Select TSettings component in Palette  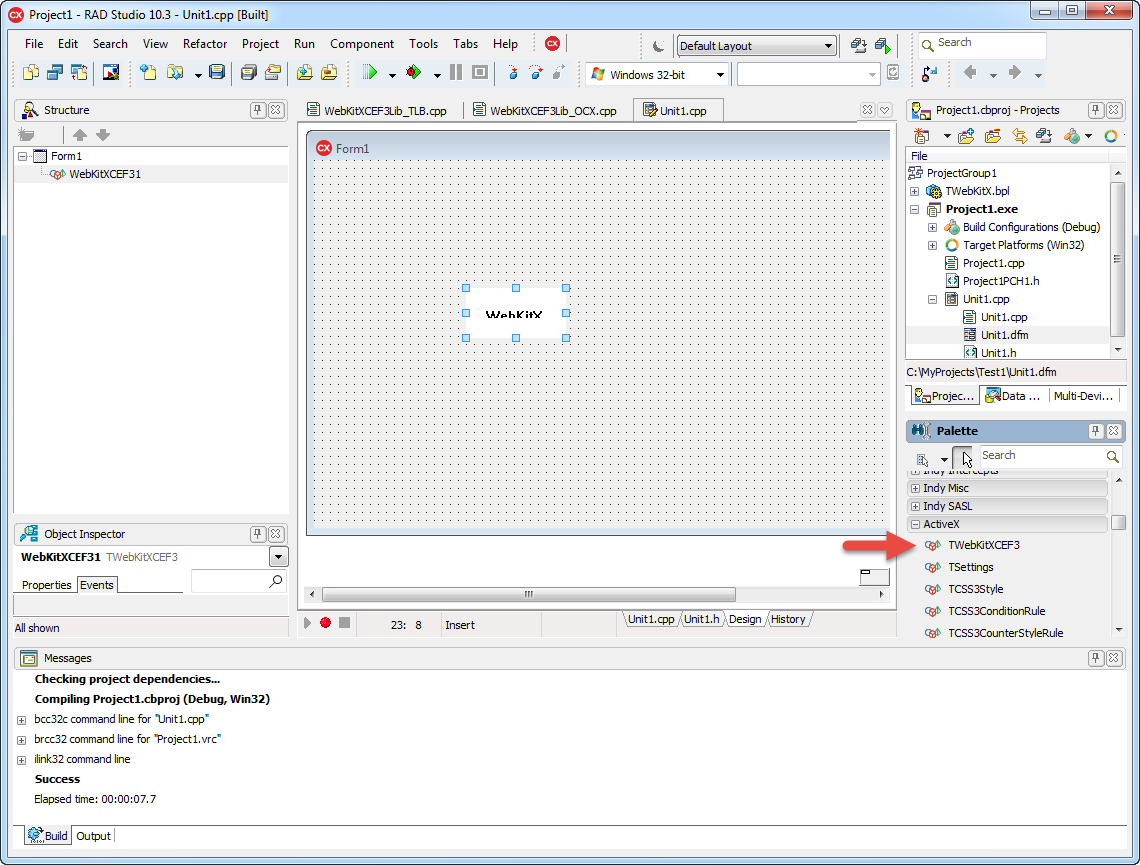click(971, 567)
